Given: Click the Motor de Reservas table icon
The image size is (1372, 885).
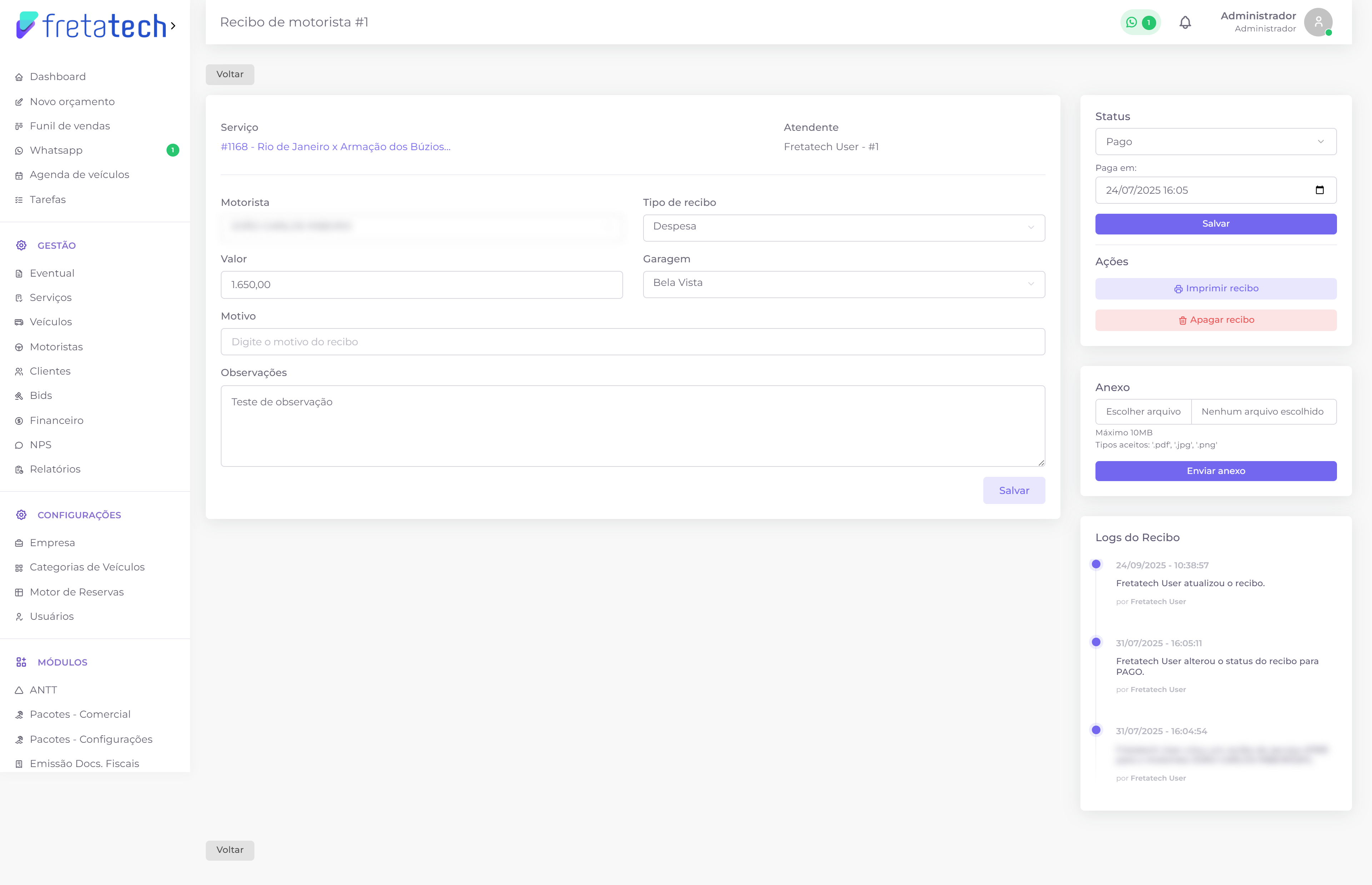Looking at the screenshot, I should (x=19, y=593).
